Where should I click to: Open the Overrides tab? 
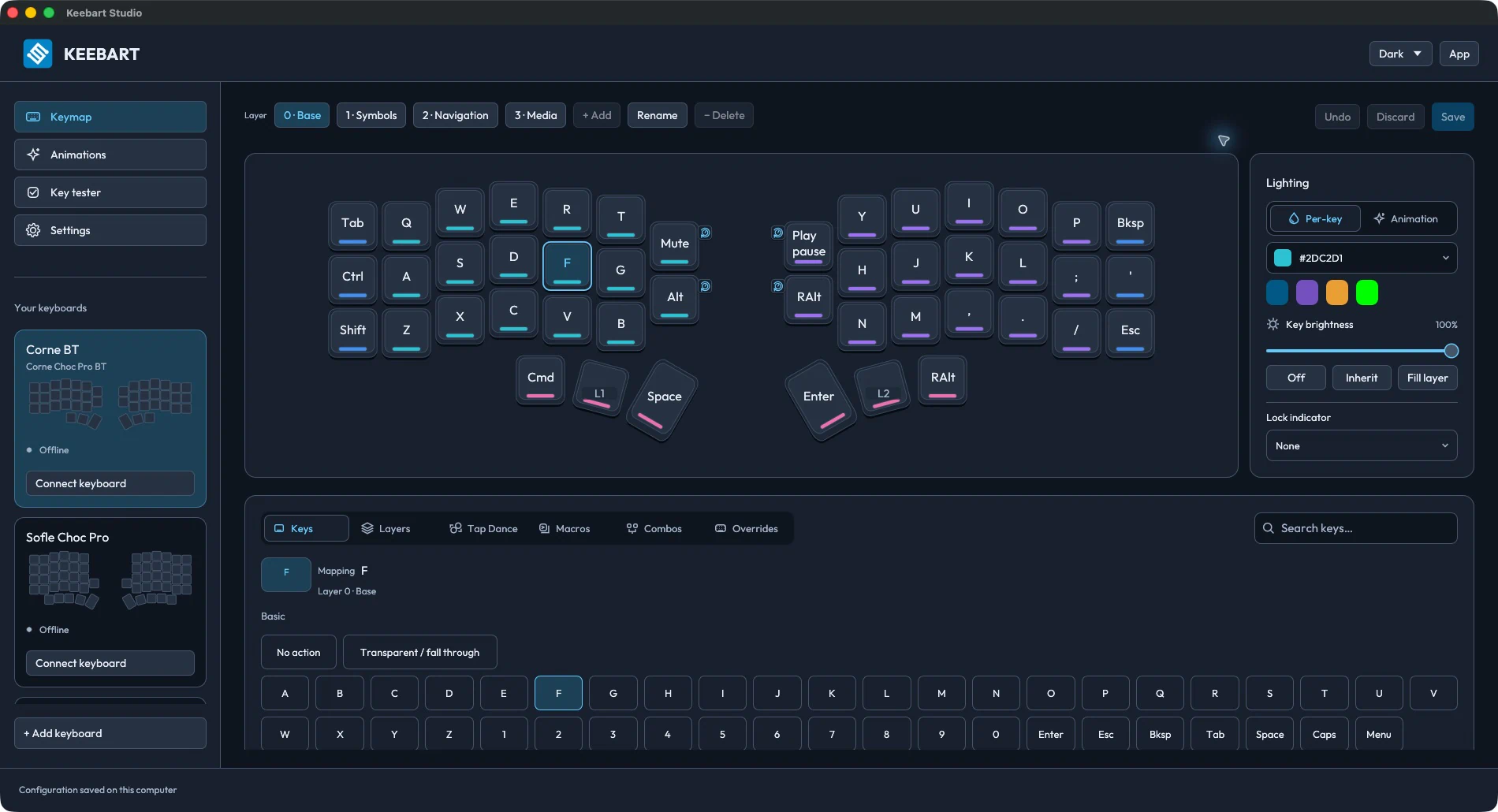tap(747, 528)
